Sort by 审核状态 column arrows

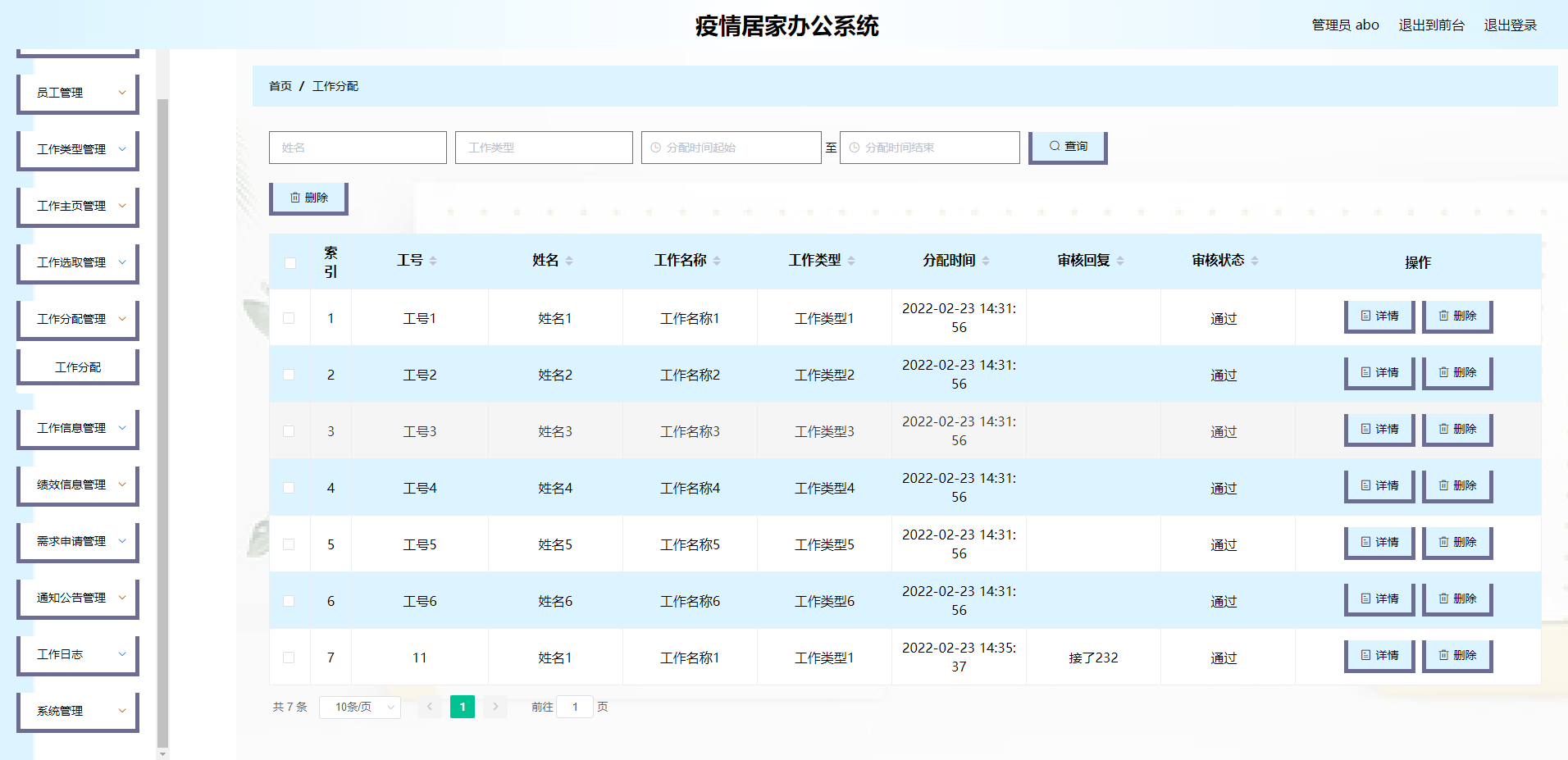point(1255,261)
